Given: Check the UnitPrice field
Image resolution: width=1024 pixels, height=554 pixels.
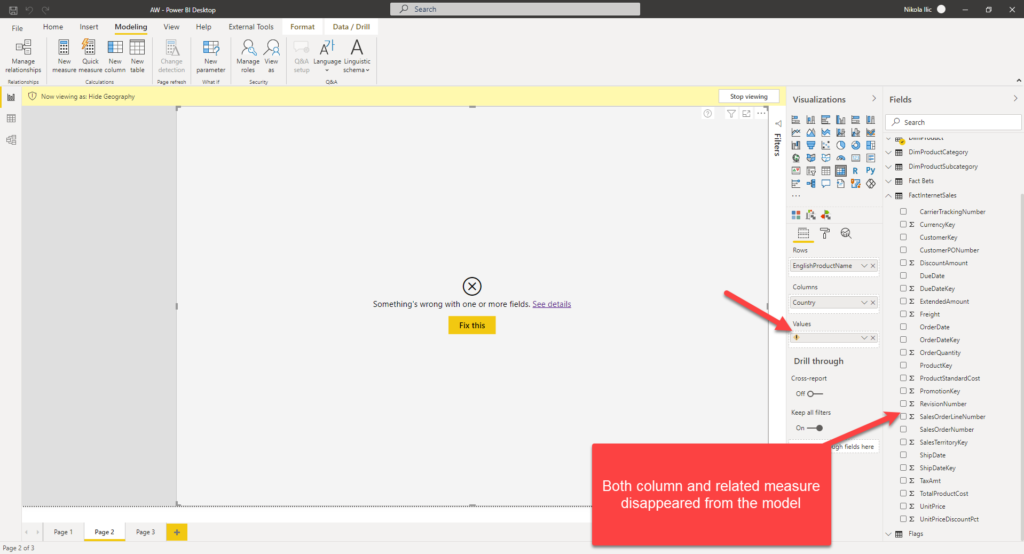Looking at the screenshot, I should (903, 506).
